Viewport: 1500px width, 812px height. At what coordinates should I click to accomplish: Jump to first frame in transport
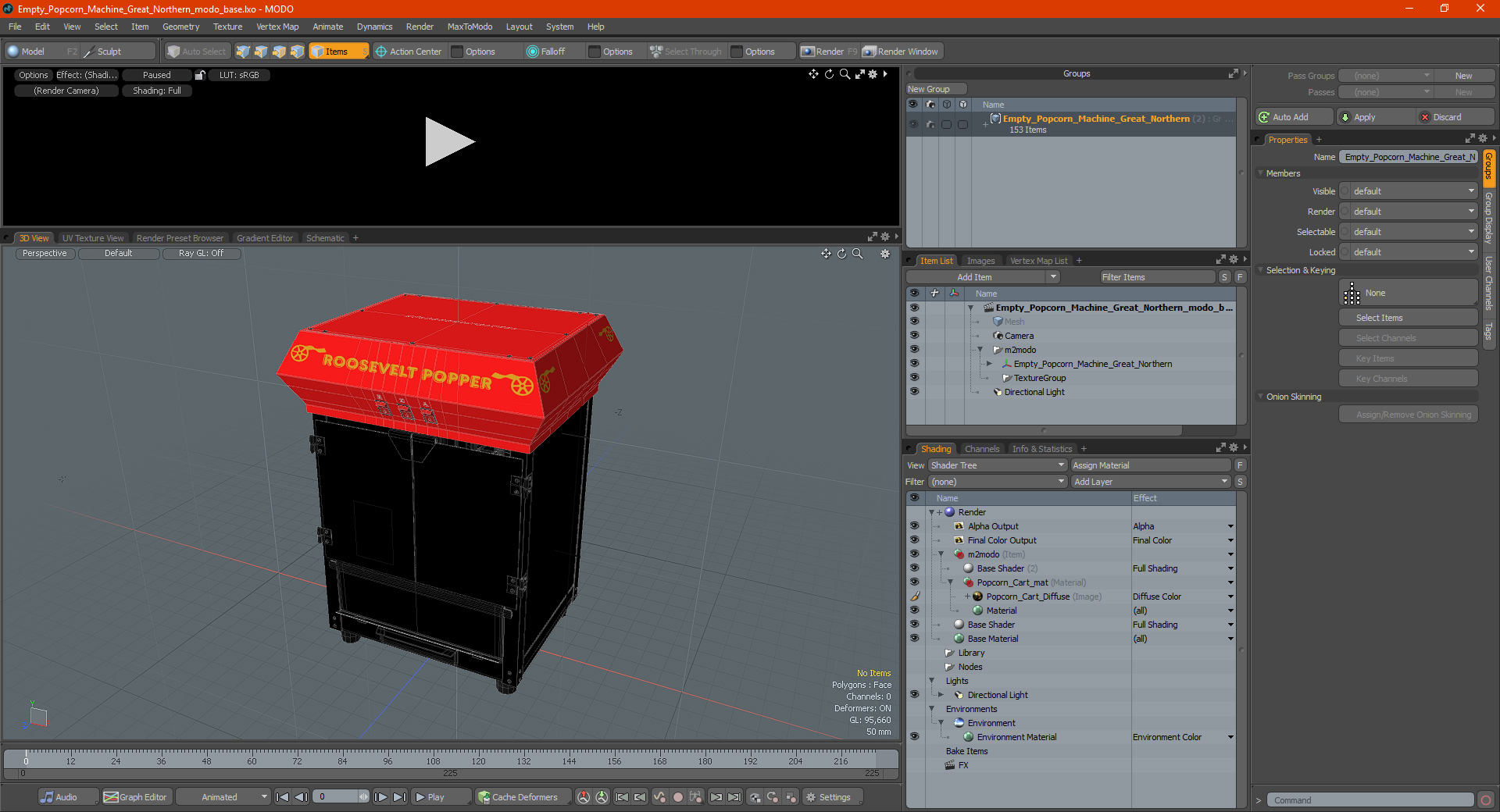click(x=283, y=797)
